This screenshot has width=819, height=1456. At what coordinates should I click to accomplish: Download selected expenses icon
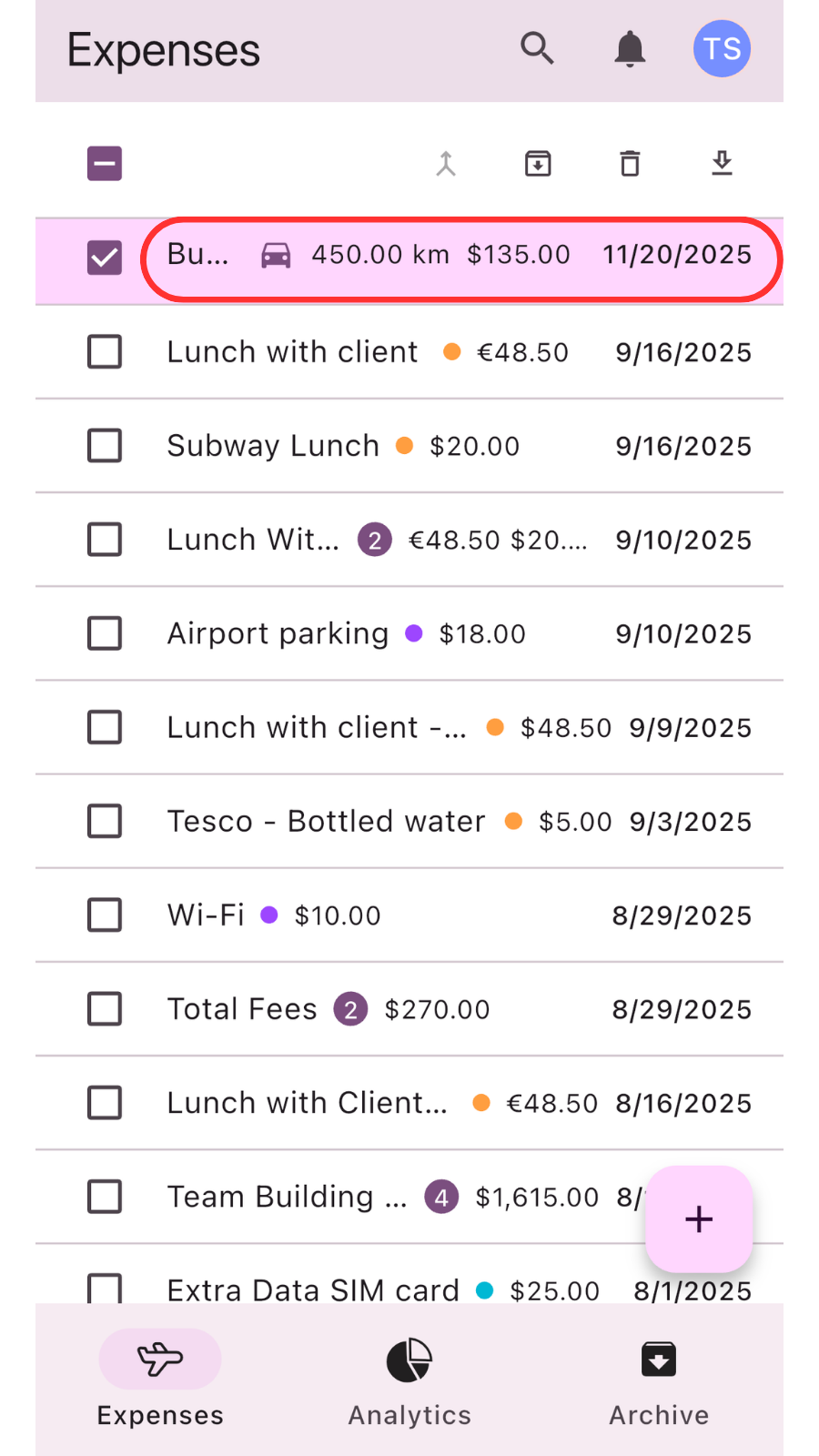[722, 164]
